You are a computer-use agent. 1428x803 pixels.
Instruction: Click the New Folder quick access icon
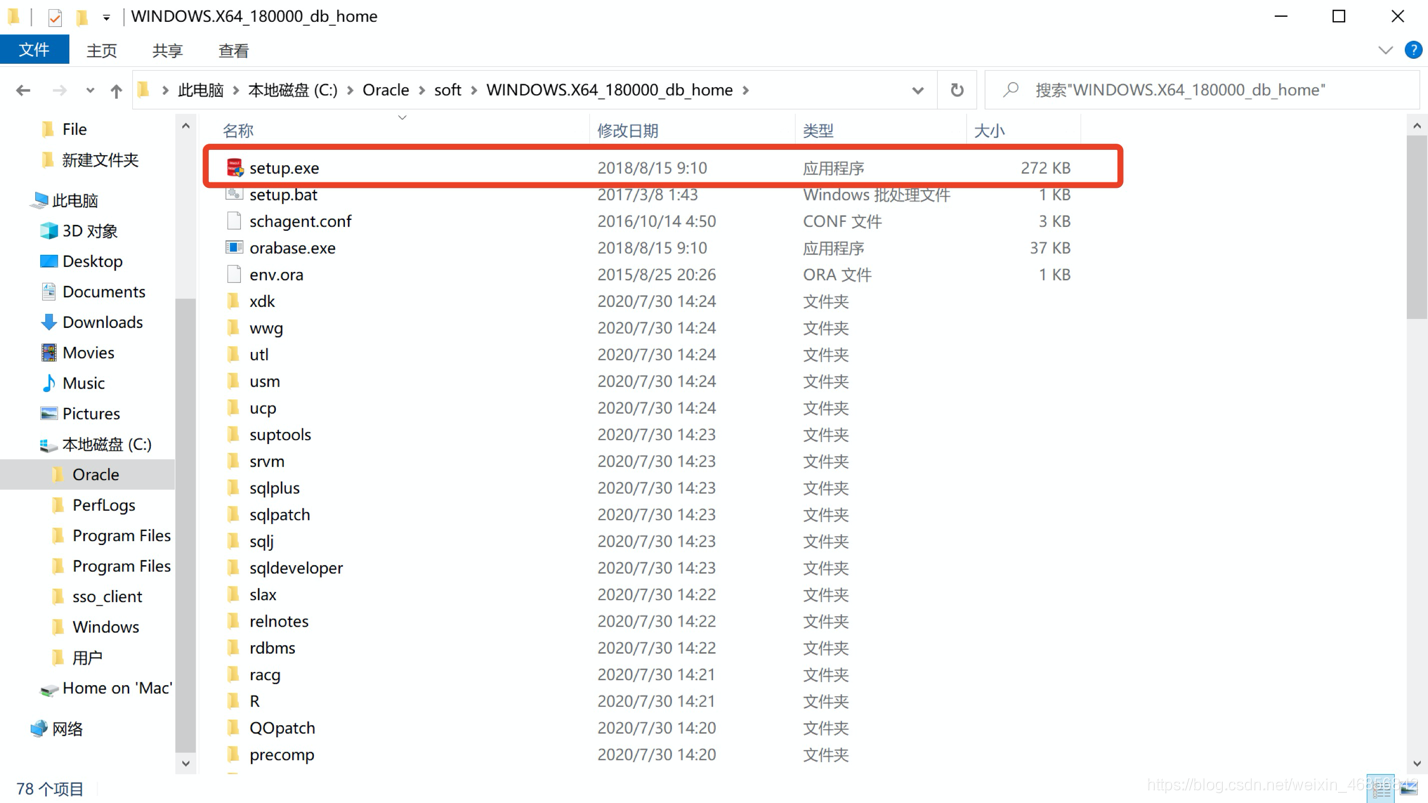[x=82, y=17]
